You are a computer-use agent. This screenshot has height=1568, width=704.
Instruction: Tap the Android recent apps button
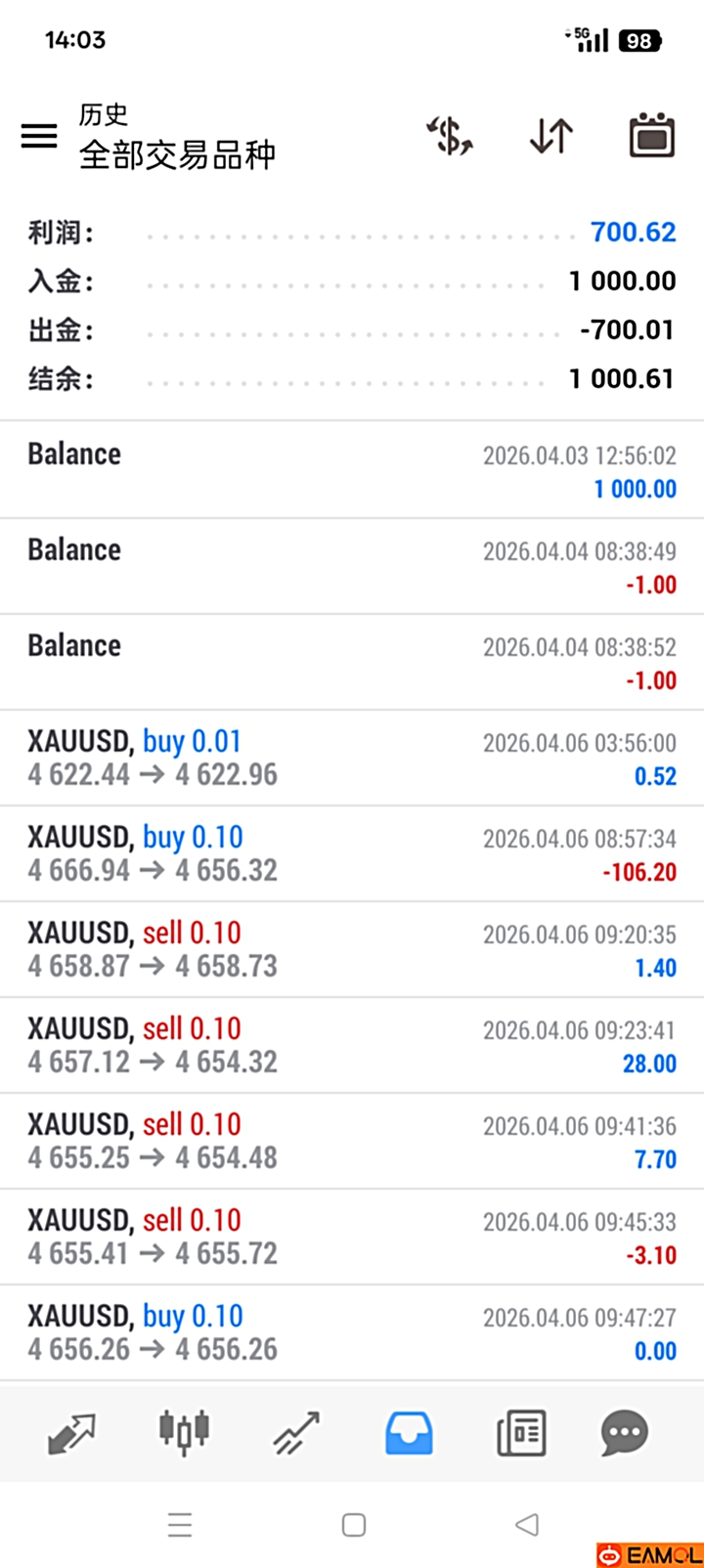(x=180, y=1524)
